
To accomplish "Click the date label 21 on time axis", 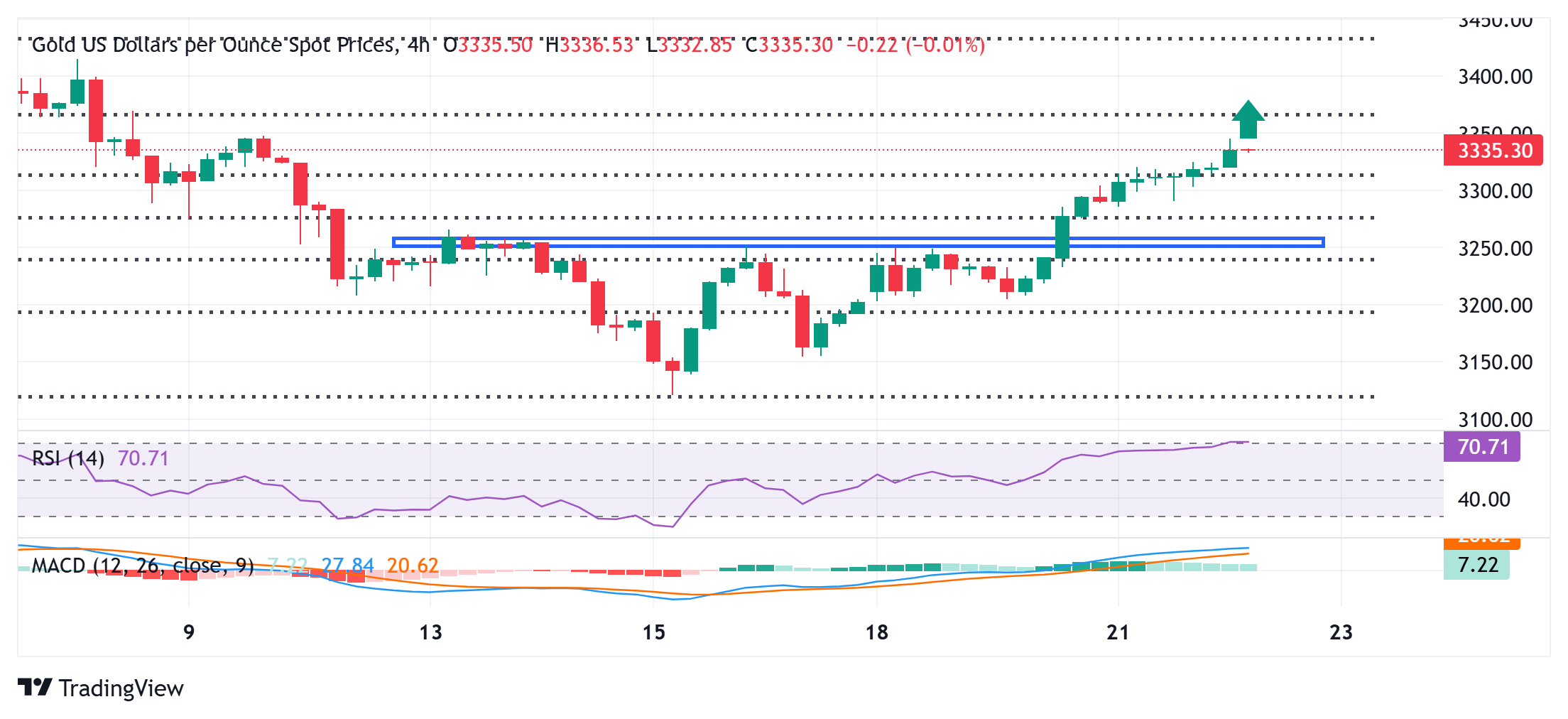I will (1118, 632).
